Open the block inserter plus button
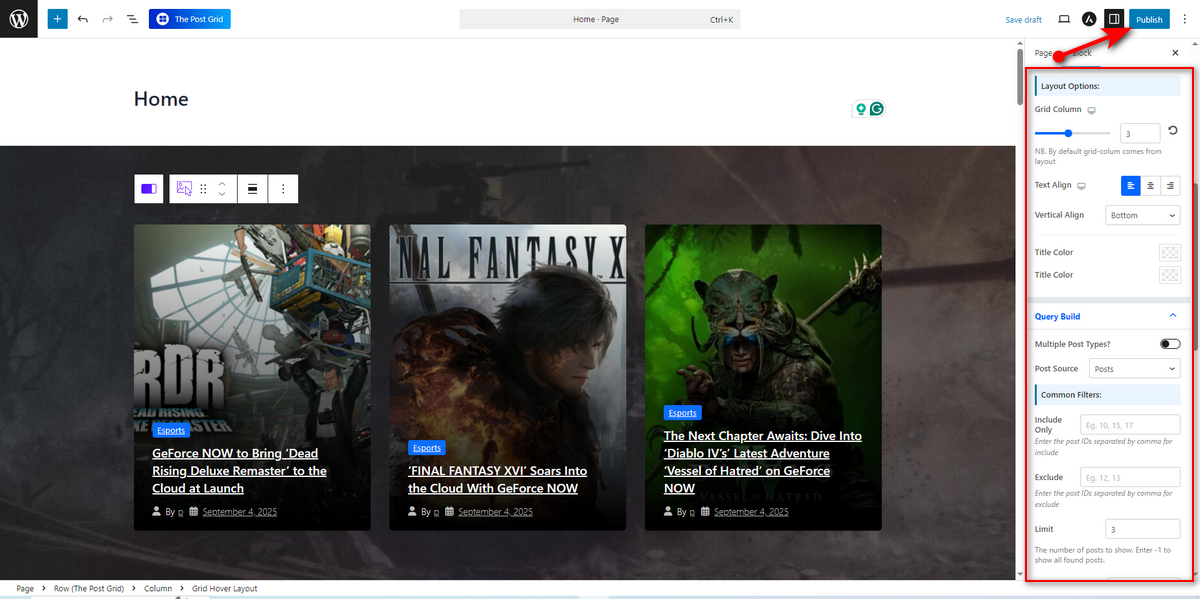The width and height of the screenshot is (1200, 599). 57,19
